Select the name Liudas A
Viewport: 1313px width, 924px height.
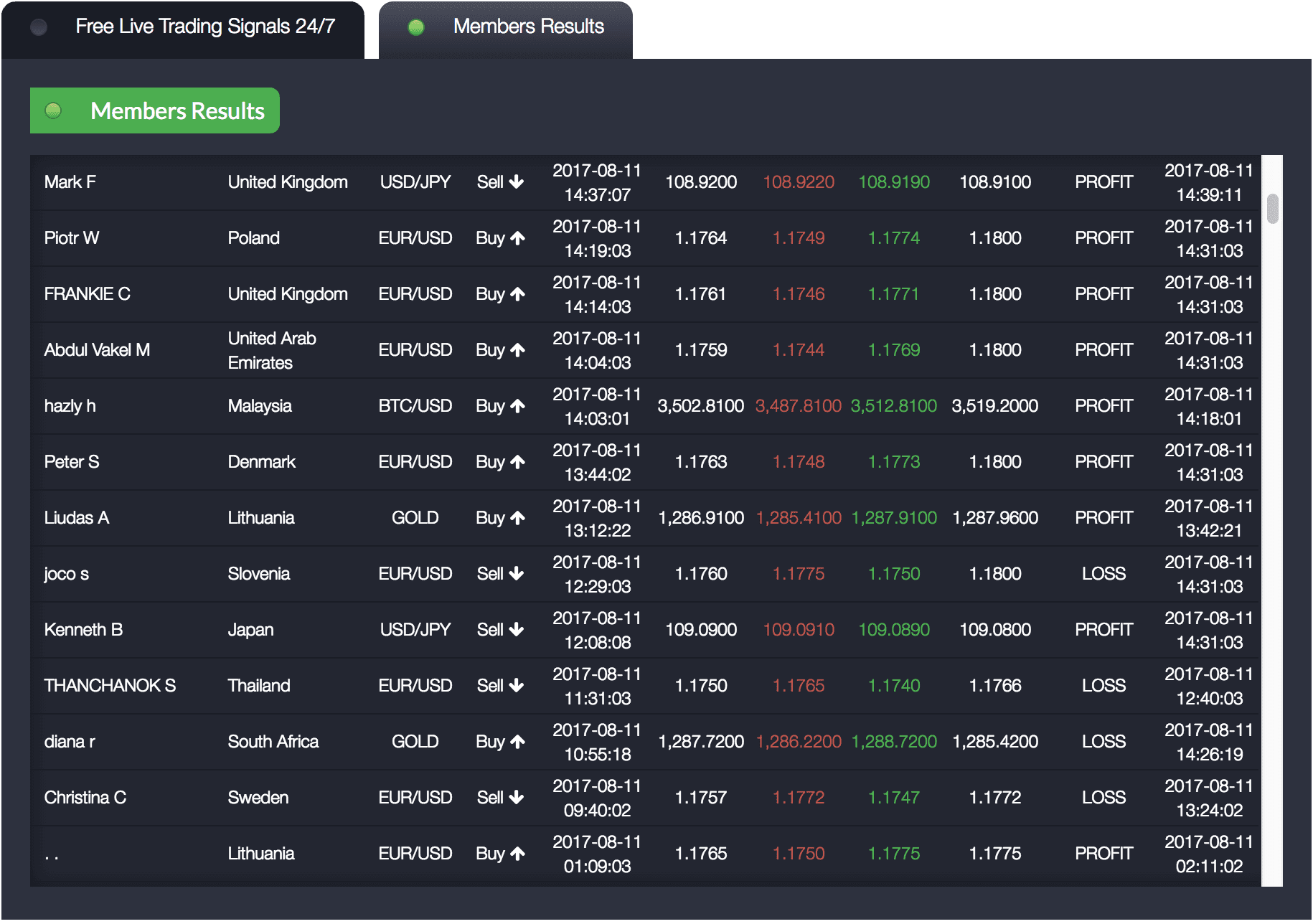point(77,518)
